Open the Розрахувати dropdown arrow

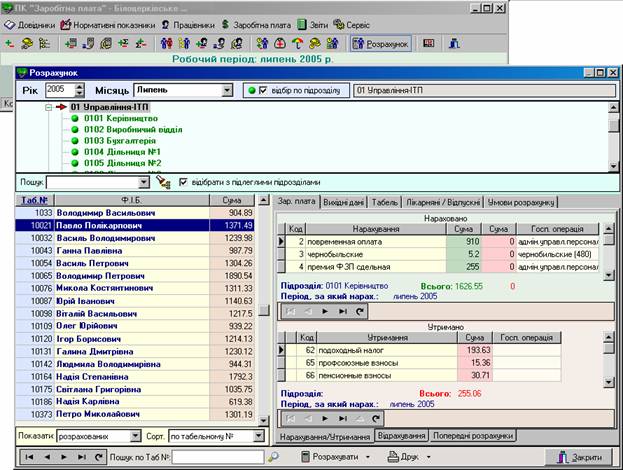(368, 457)
